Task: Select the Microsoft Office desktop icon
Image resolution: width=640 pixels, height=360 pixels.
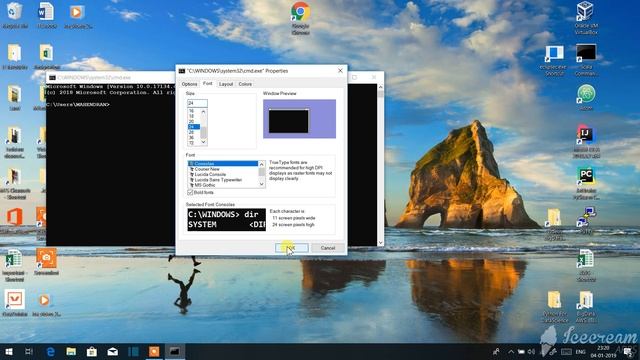Action: pos(15,217)
